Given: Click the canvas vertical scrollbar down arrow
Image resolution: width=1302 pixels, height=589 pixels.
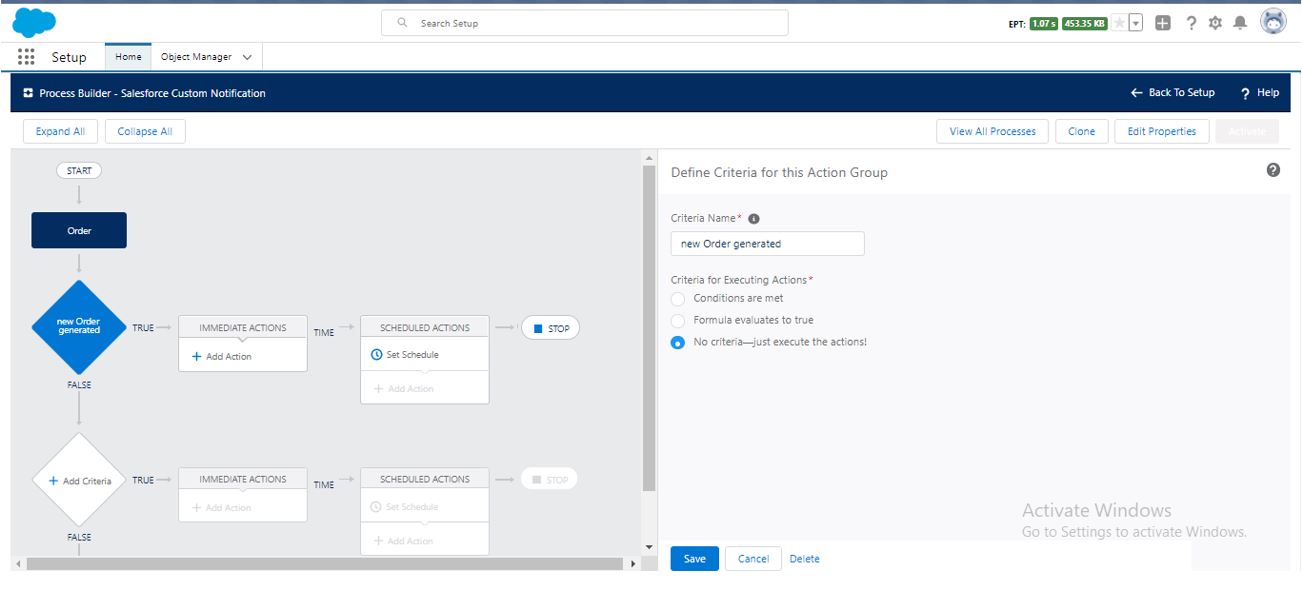Looking at the screenshot, I should (x=649, y=547).
